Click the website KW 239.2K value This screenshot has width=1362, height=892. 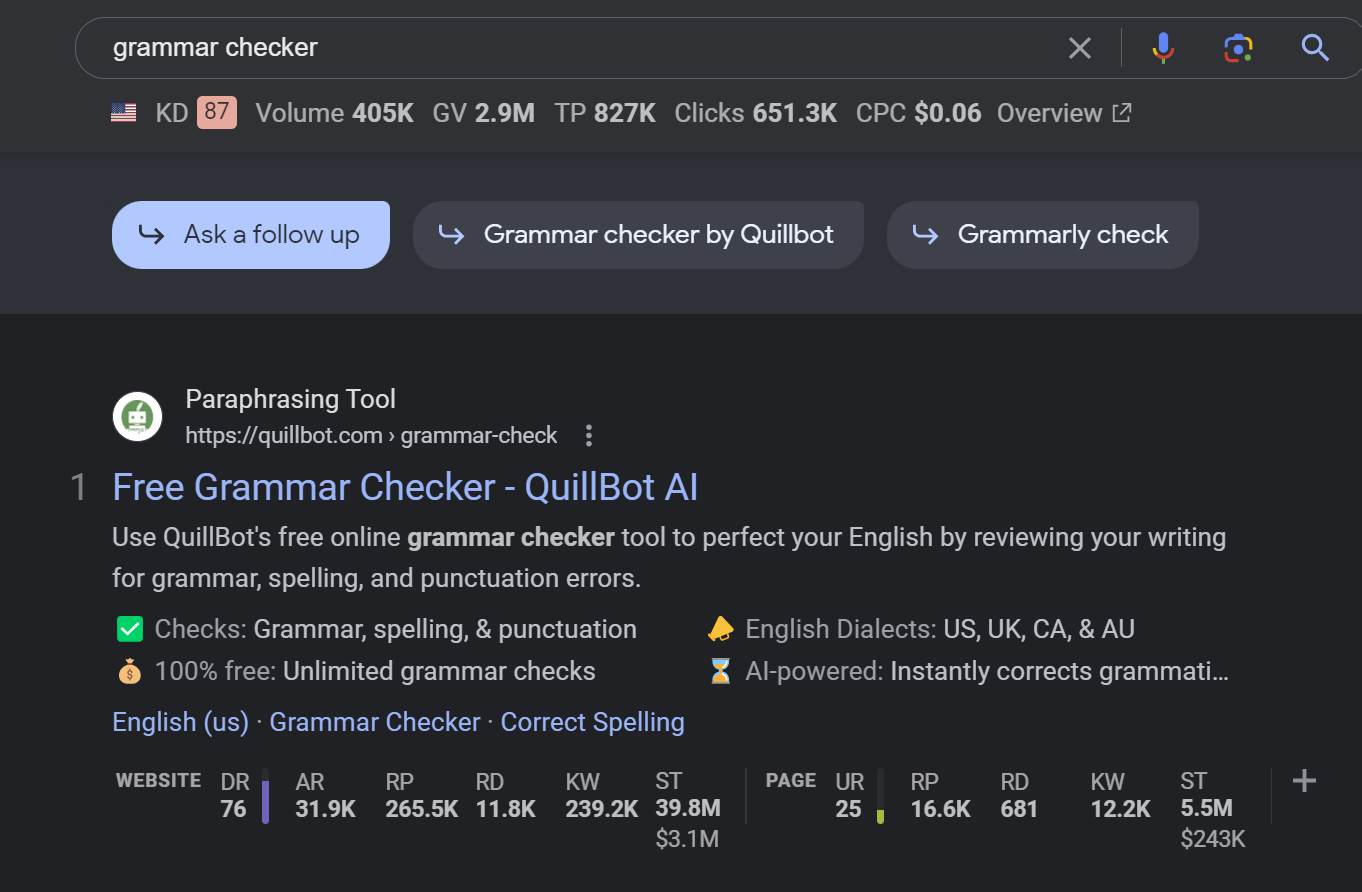[602, 808]
